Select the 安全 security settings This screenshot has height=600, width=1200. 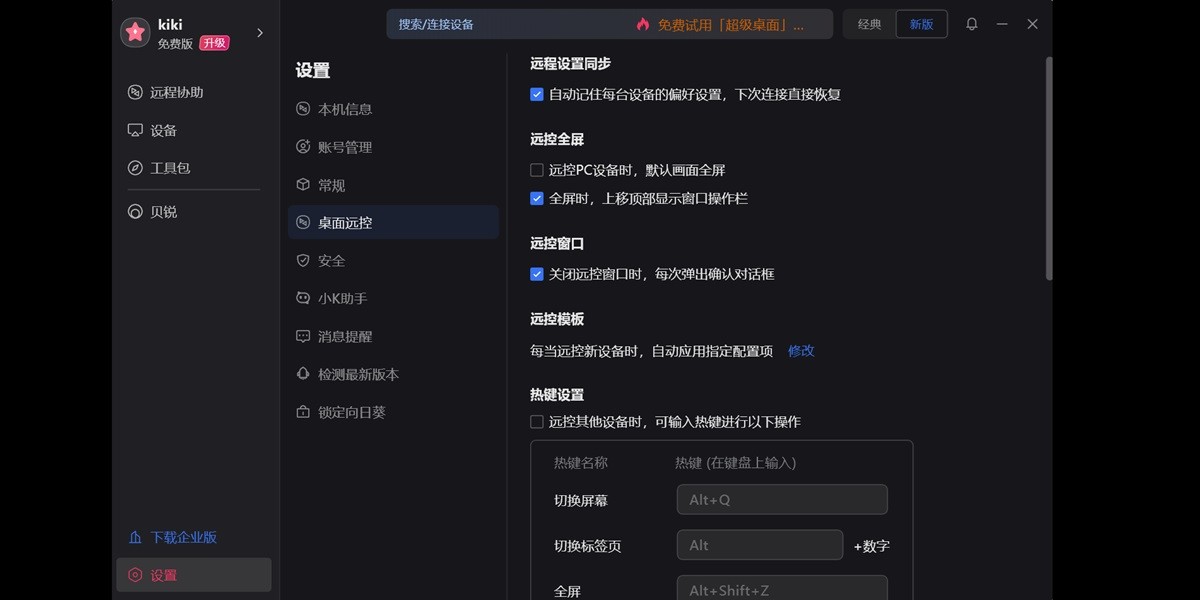coord(331,260)
